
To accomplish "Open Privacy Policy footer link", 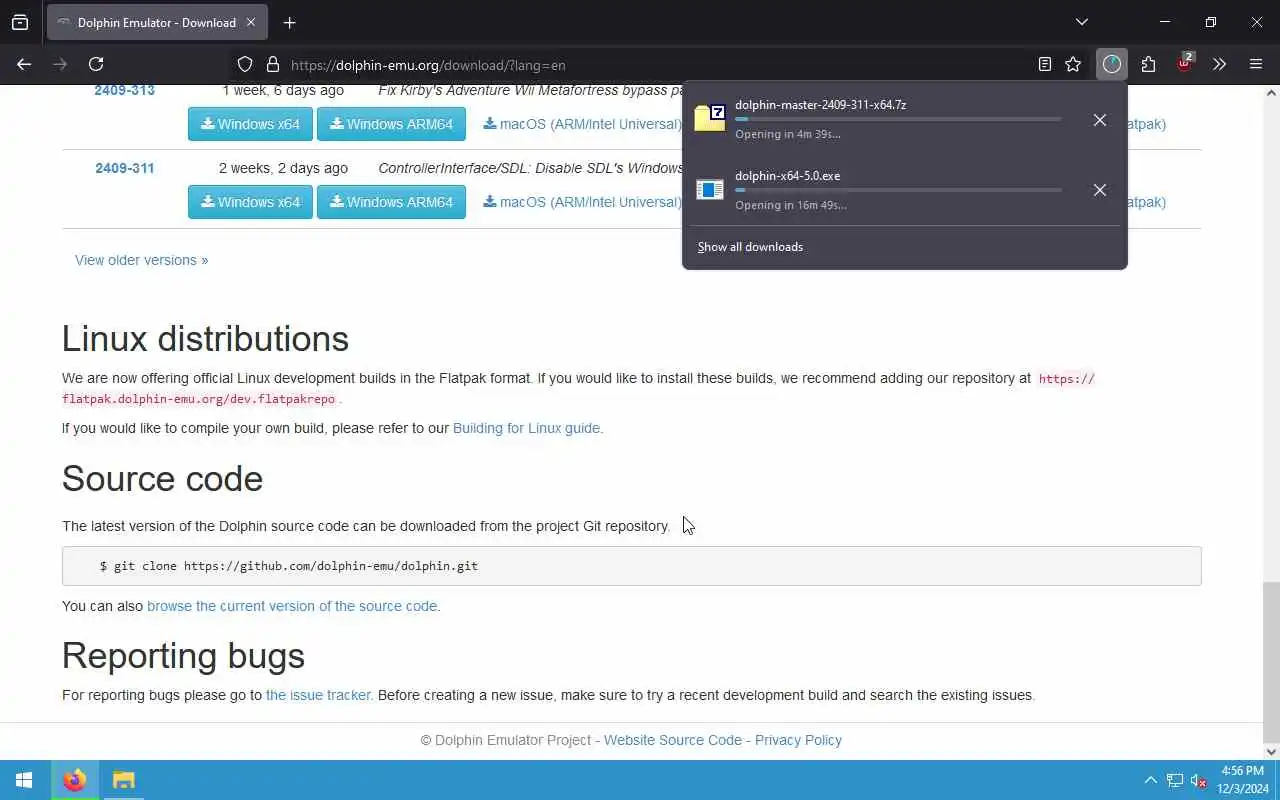I will click(x=798, y=740).
